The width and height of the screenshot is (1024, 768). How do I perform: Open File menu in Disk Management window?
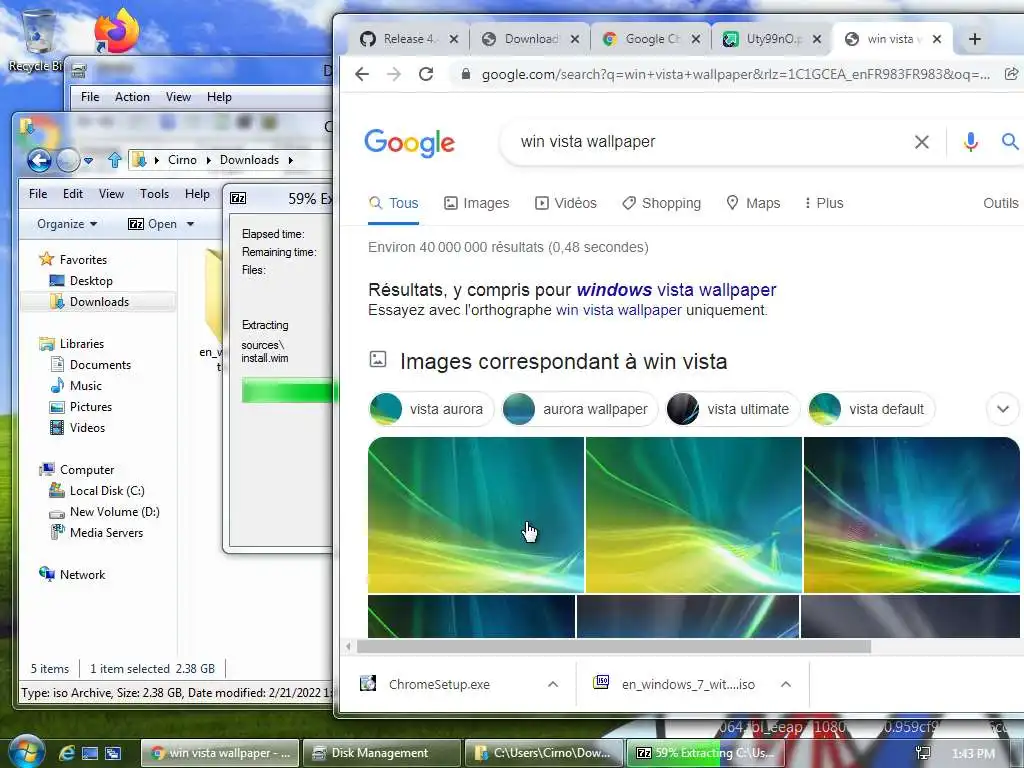pos(90,97)
